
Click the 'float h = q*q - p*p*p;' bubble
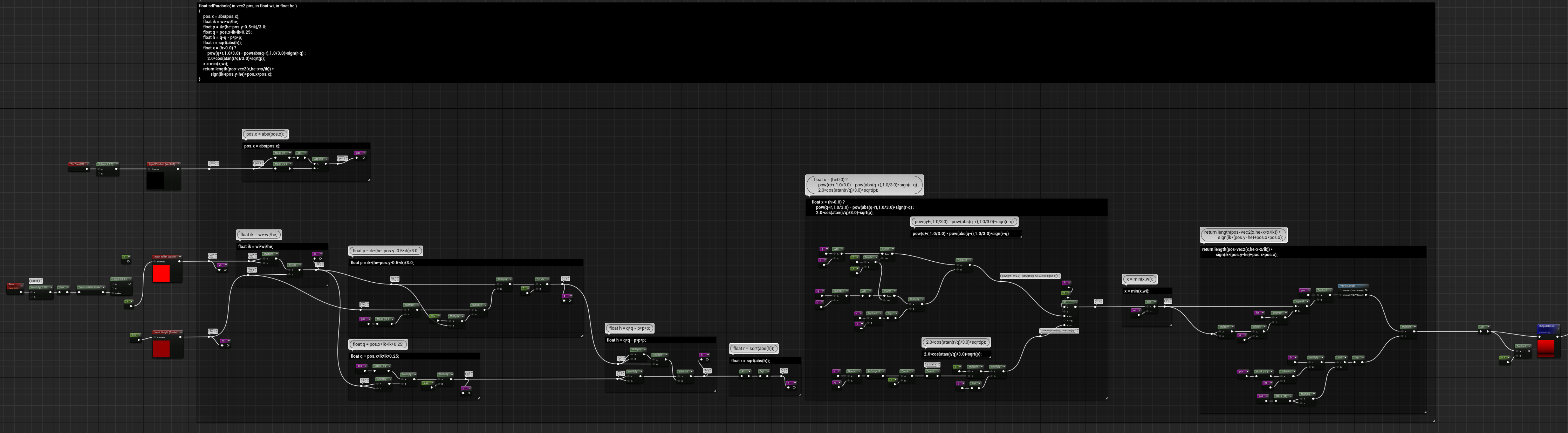[629, 328]
